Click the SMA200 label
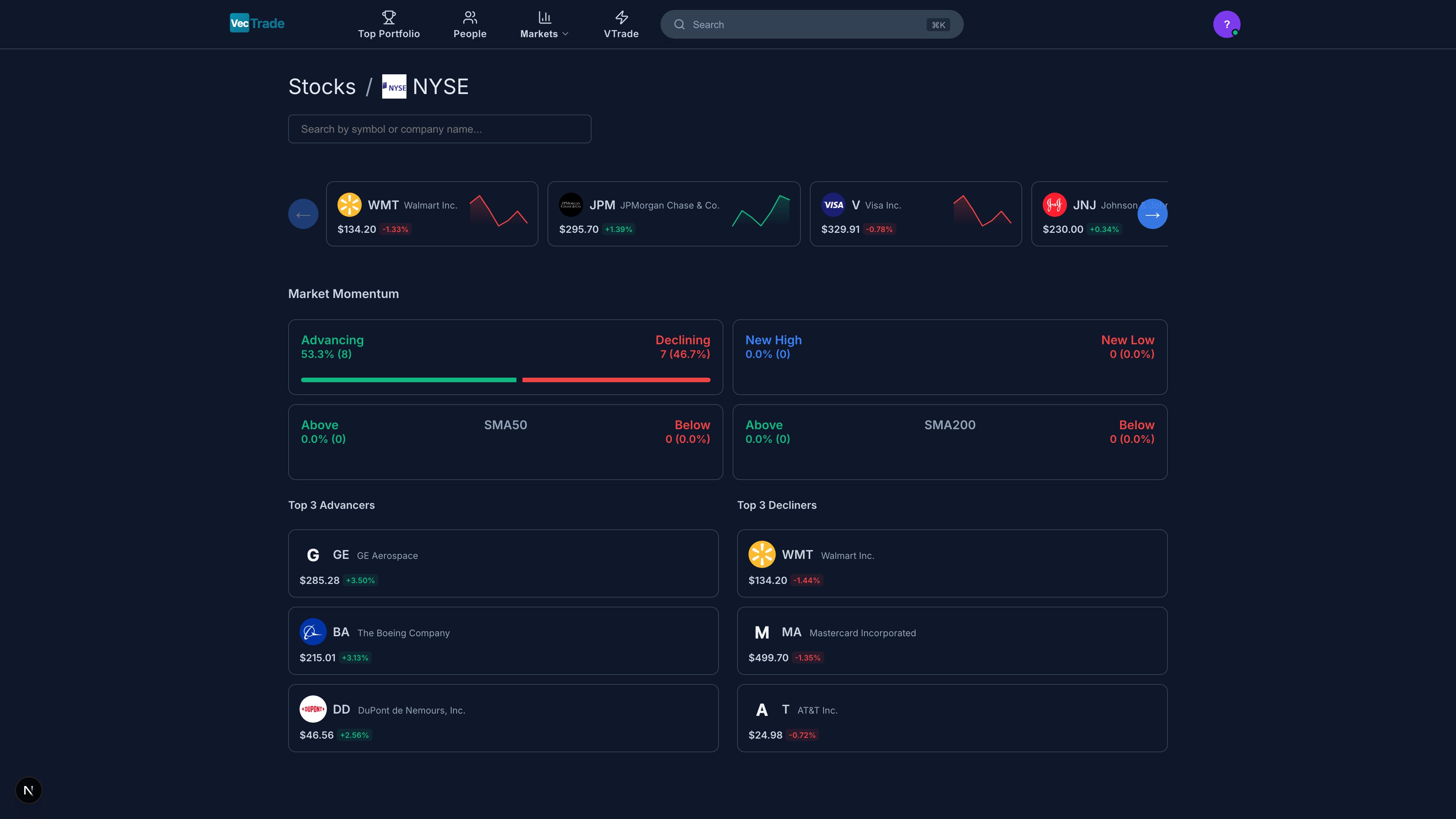The height and width of the screenshot is (819, 1456). (949, 425)
